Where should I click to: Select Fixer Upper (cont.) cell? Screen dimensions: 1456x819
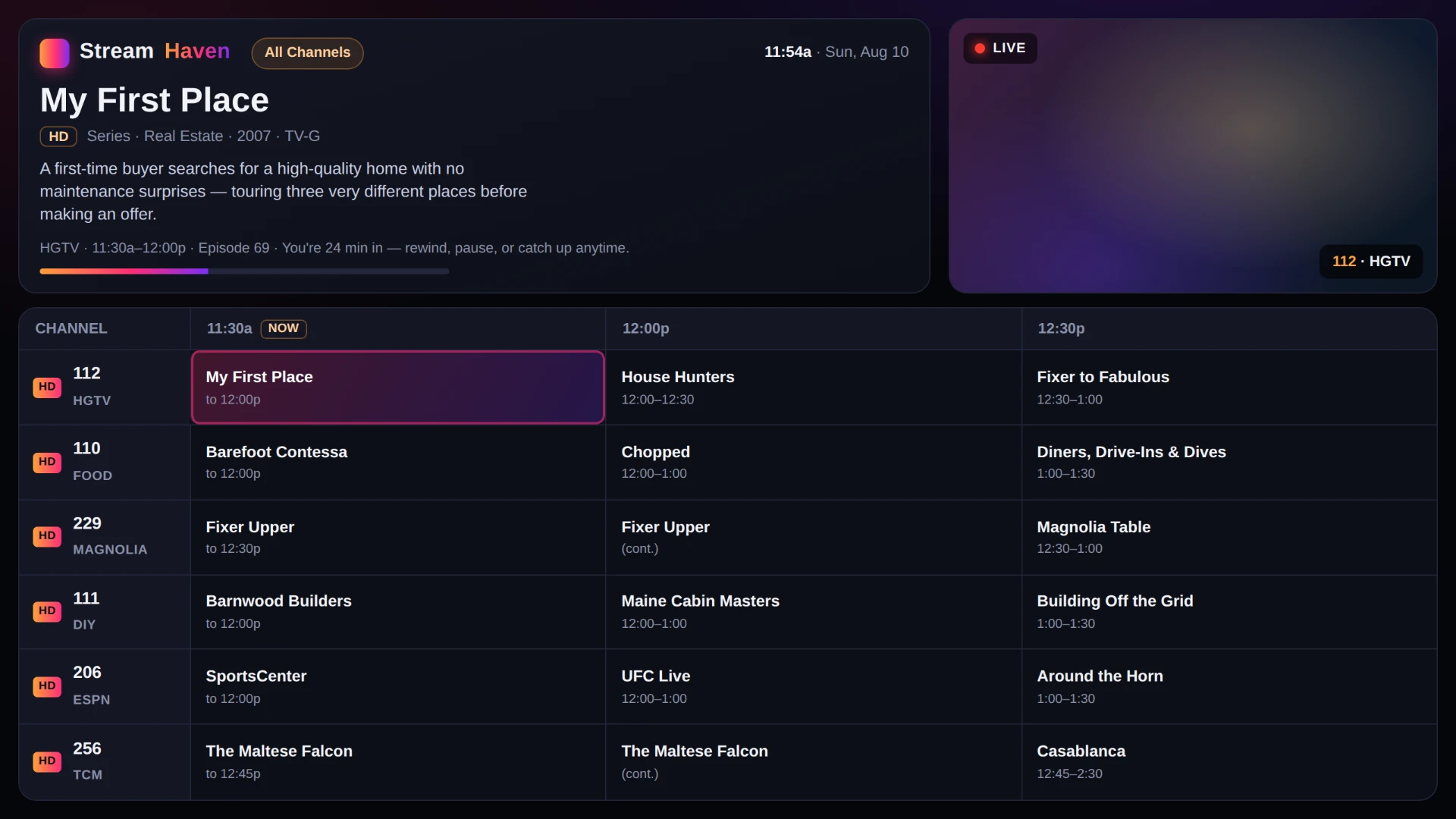(814, 537)
